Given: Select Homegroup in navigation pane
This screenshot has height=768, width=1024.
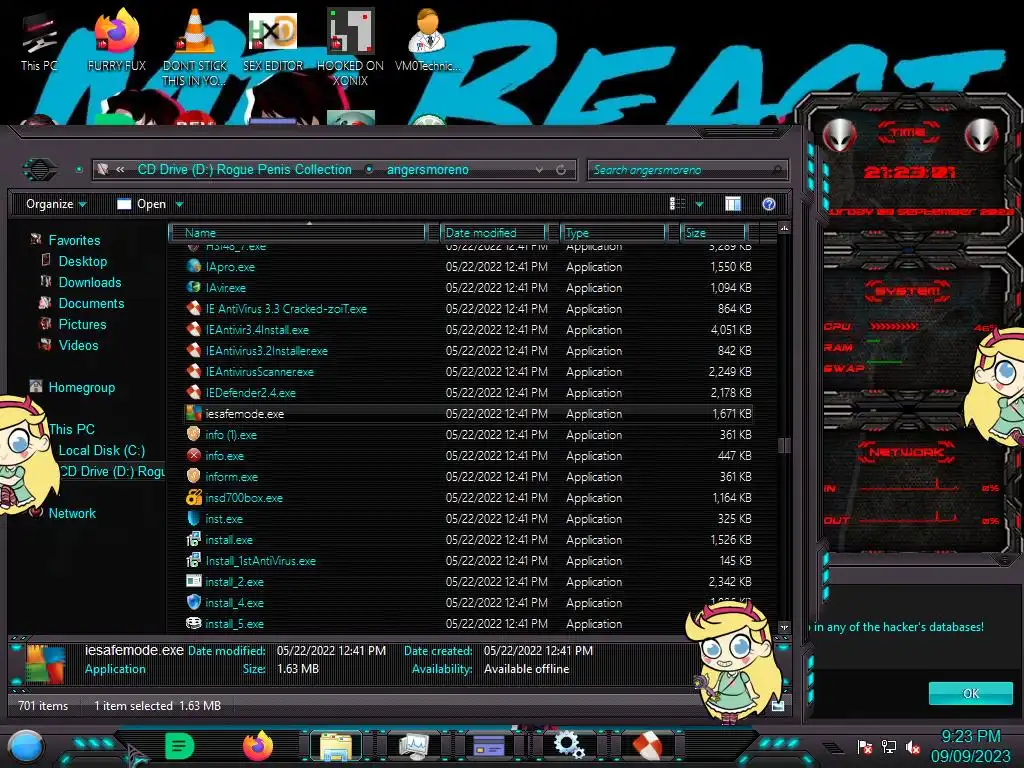Looking at the screenshot, I should [x=82, y=387].
